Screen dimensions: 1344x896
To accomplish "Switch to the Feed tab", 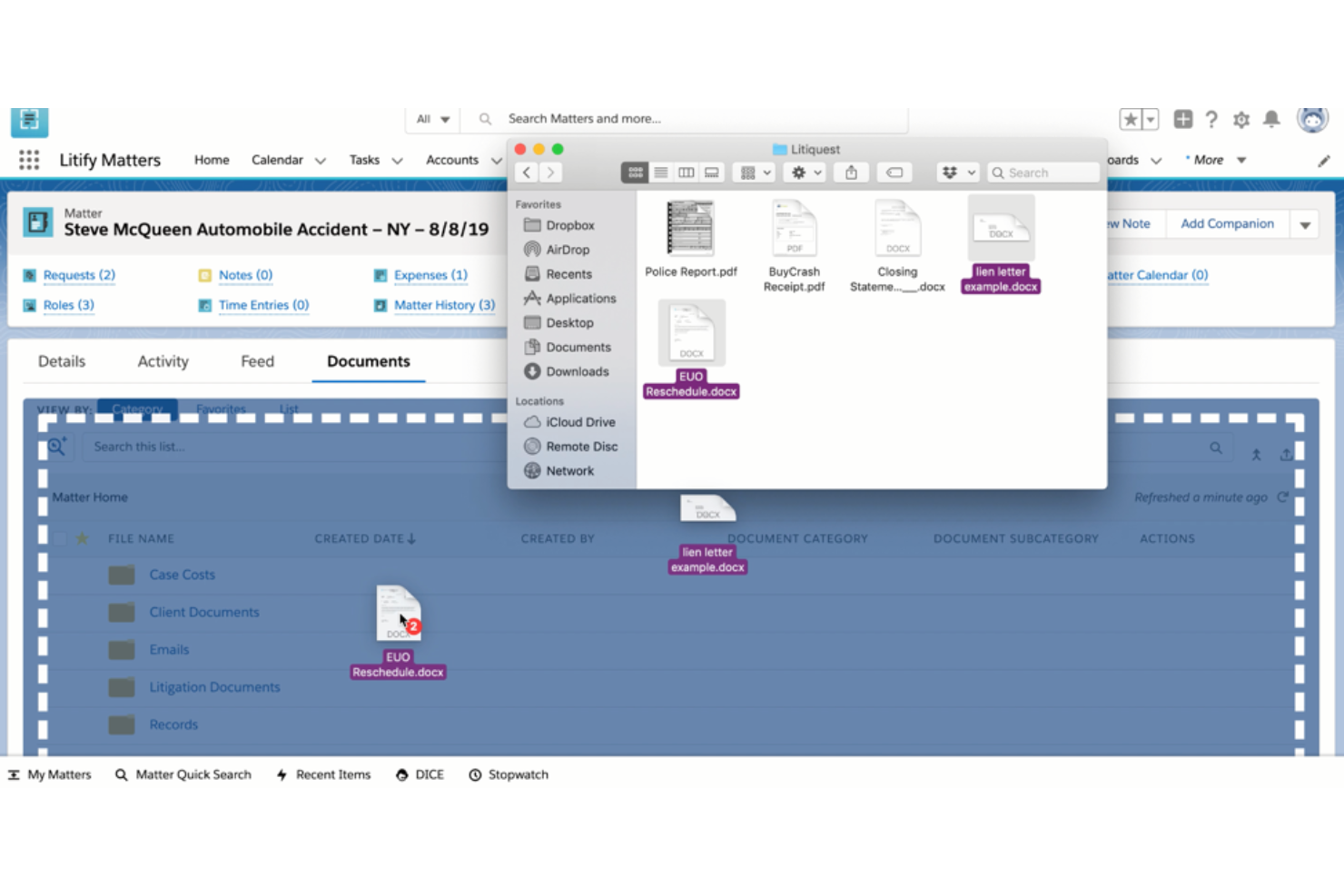I will [257, 361].
